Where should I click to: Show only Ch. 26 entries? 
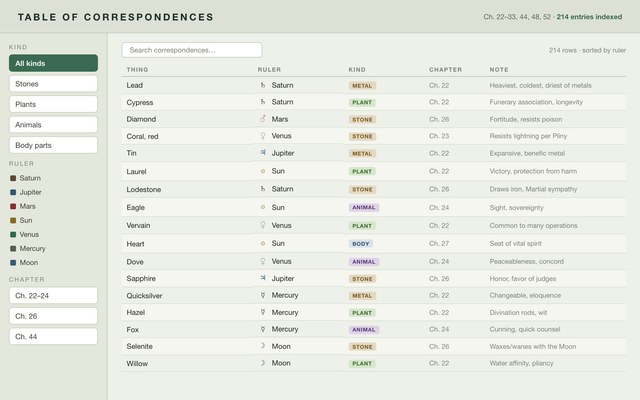(x=53, y=316)
